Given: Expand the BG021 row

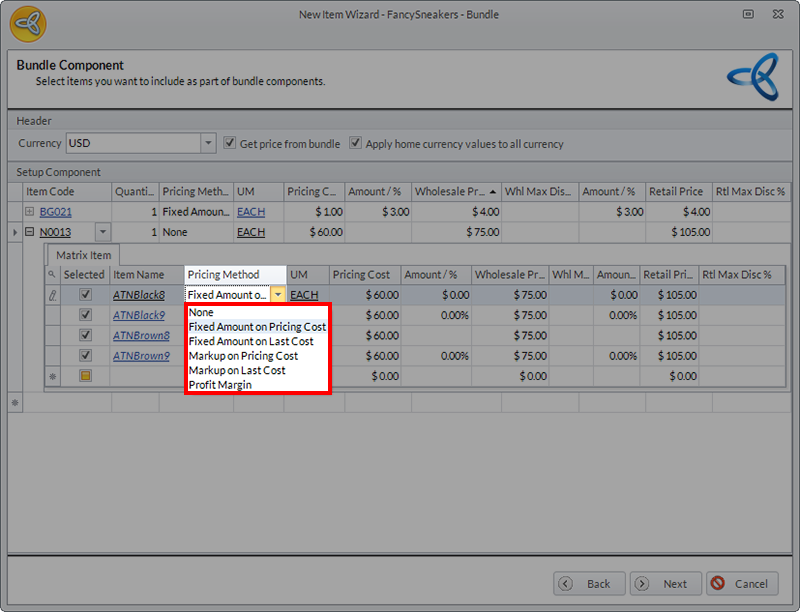Looking at the screenshot, I should point(30,212).
